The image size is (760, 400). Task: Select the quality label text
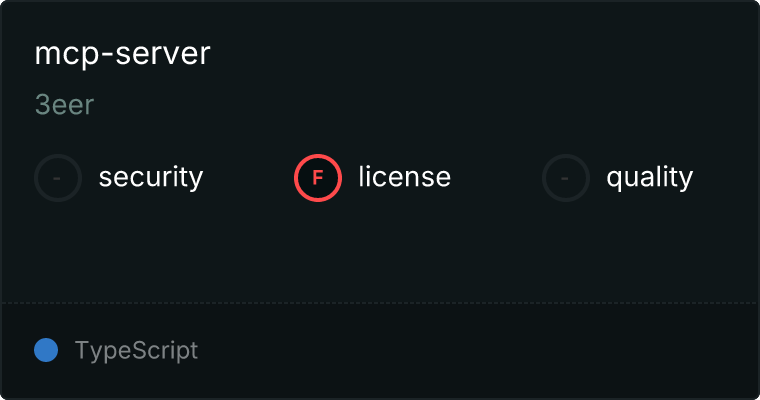(x=649, y=177)
